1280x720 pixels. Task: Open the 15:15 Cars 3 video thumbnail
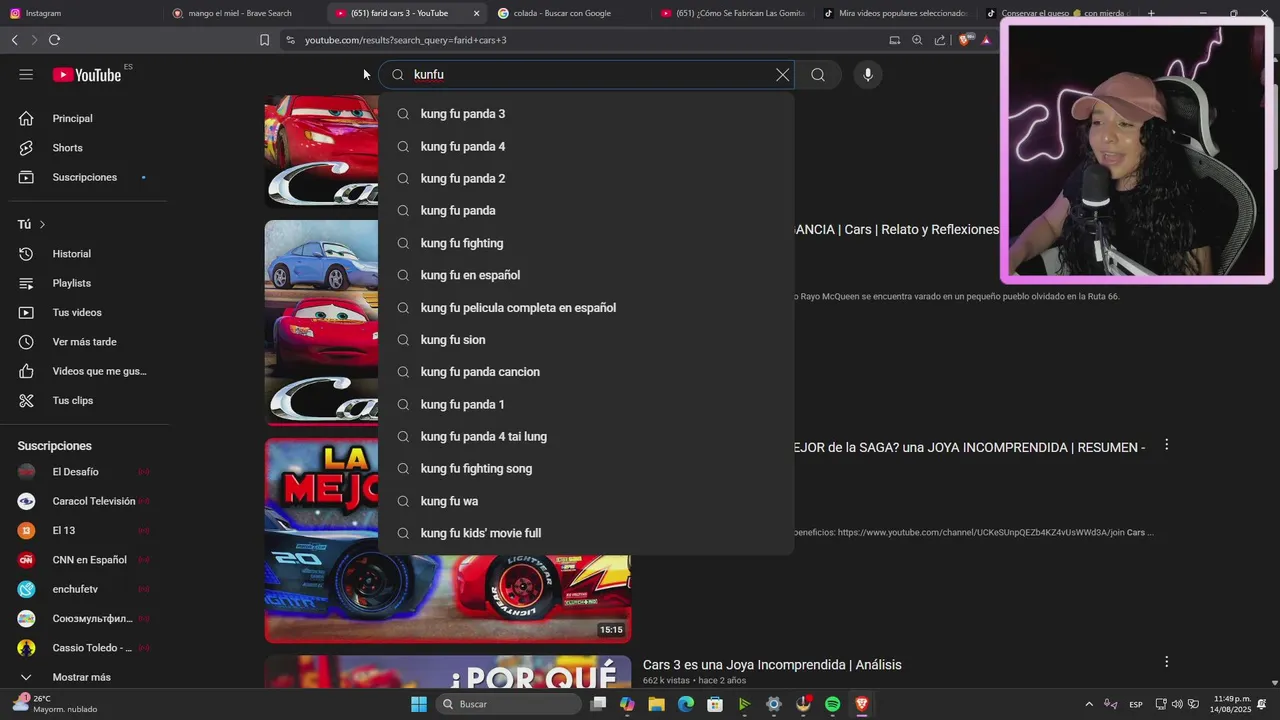click(447, 540)
